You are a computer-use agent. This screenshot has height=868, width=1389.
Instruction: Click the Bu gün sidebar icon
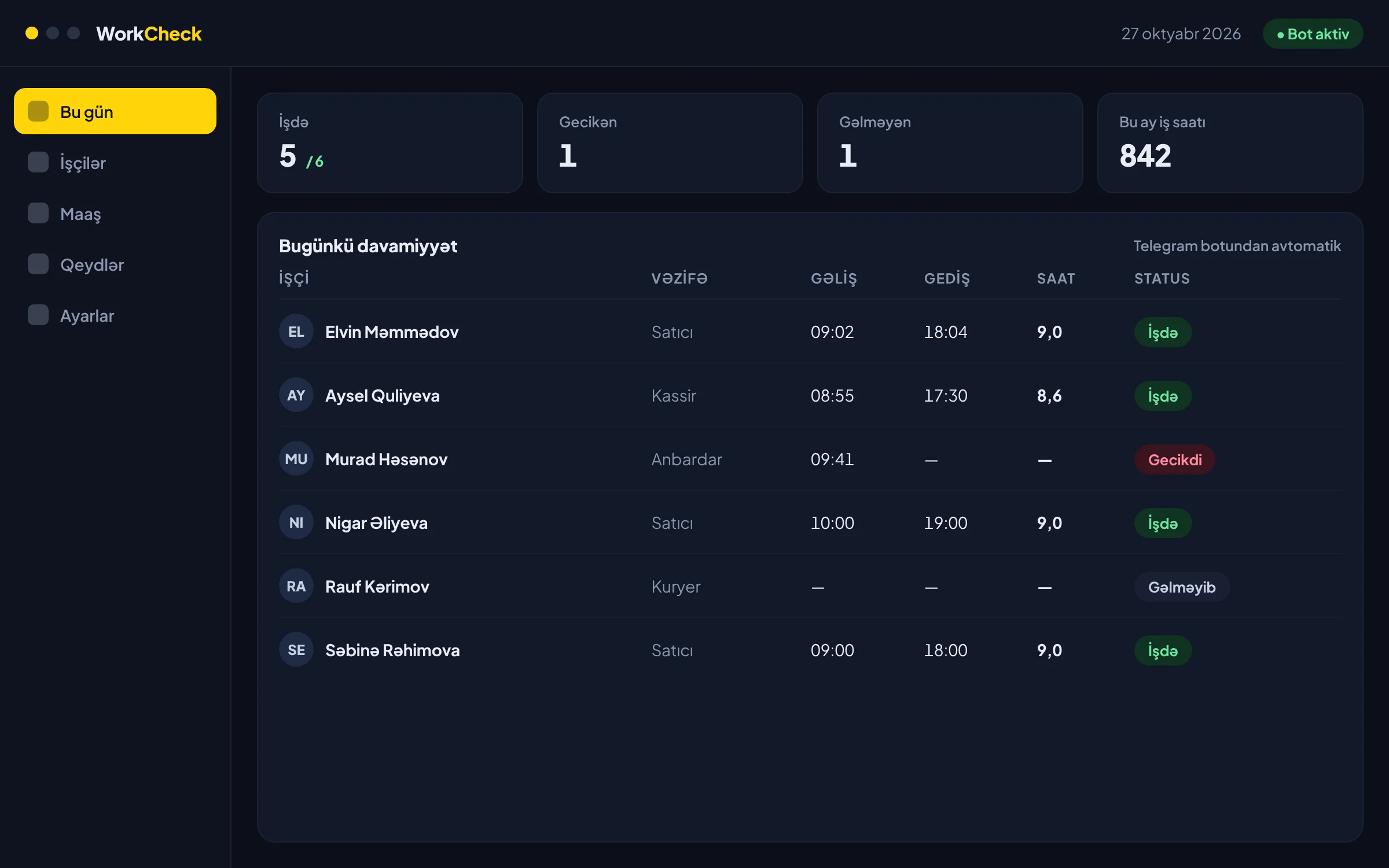pyautogui.click(x=38, y=111)
